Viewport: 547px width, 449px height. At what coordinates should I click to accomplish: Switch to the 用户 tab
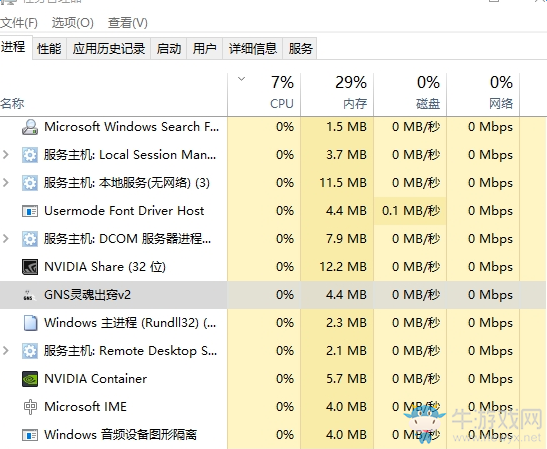click(x=204, y=48)
